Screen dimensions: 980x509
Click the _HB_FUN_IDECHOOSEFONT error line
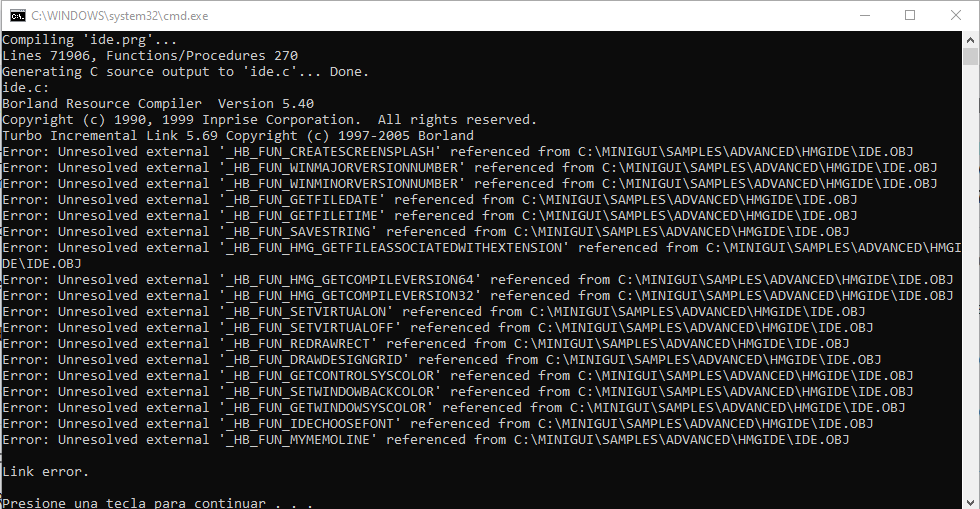pyautogui.click(x=438, y=423)
